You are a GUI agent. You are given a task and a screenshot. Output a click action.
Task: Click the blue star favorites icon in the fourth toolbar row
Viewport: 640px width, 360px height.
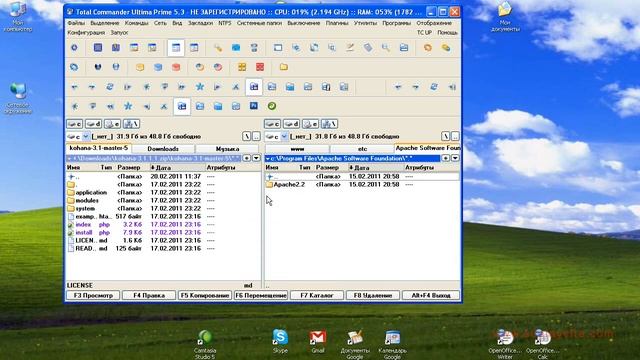(128, 106)
